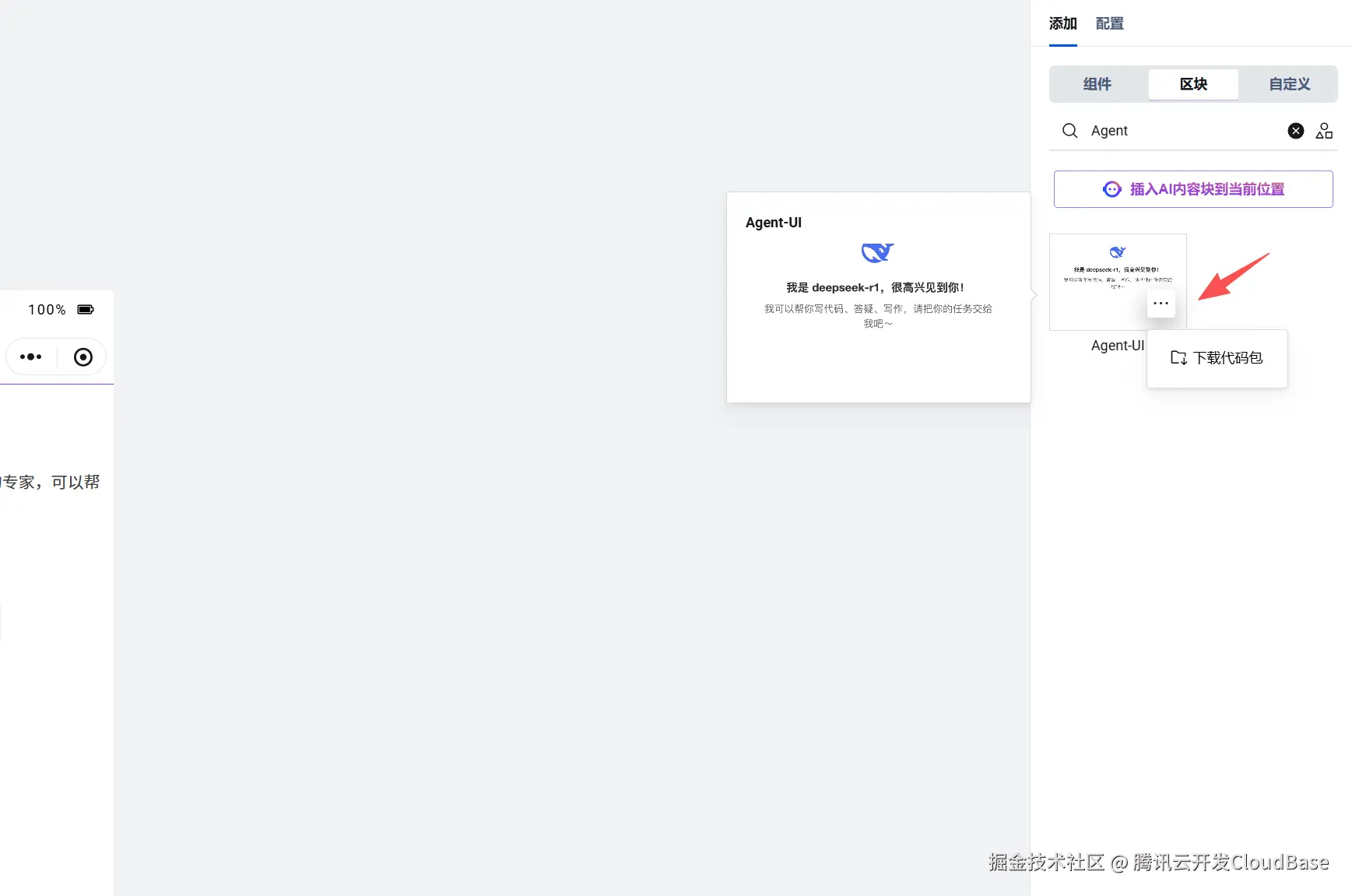Image resolution: width=1352 pixels, height=896 pixels.
Task: Click the magnifier search icon in the block panel
Action: point(1069,131)
